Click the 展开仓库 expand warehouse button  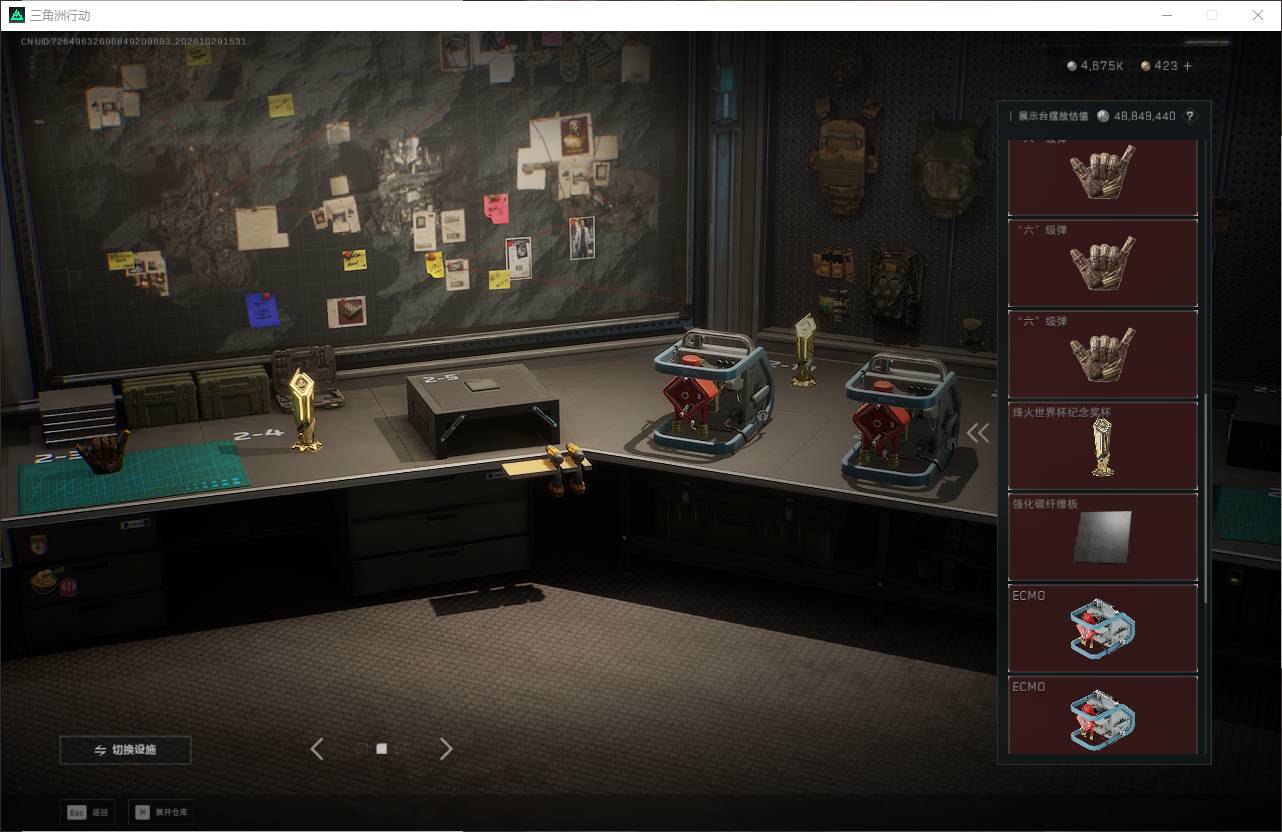163,812
